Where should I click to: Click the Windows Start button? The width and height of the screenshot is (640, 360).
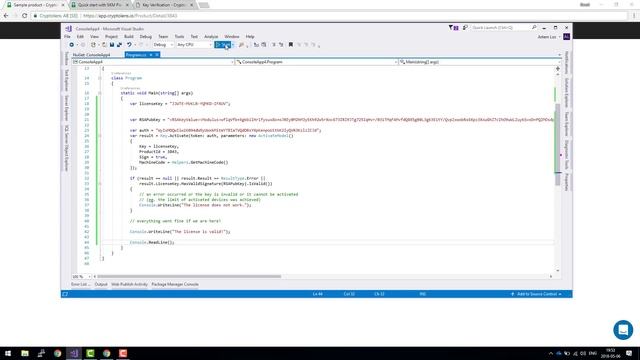8,353
